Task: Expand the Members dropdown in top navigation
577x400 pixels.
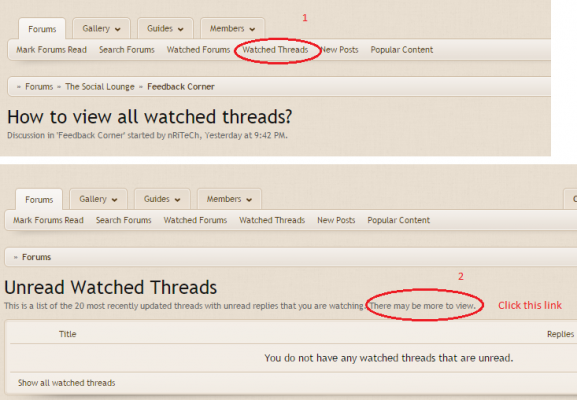Action: point(232,29)
